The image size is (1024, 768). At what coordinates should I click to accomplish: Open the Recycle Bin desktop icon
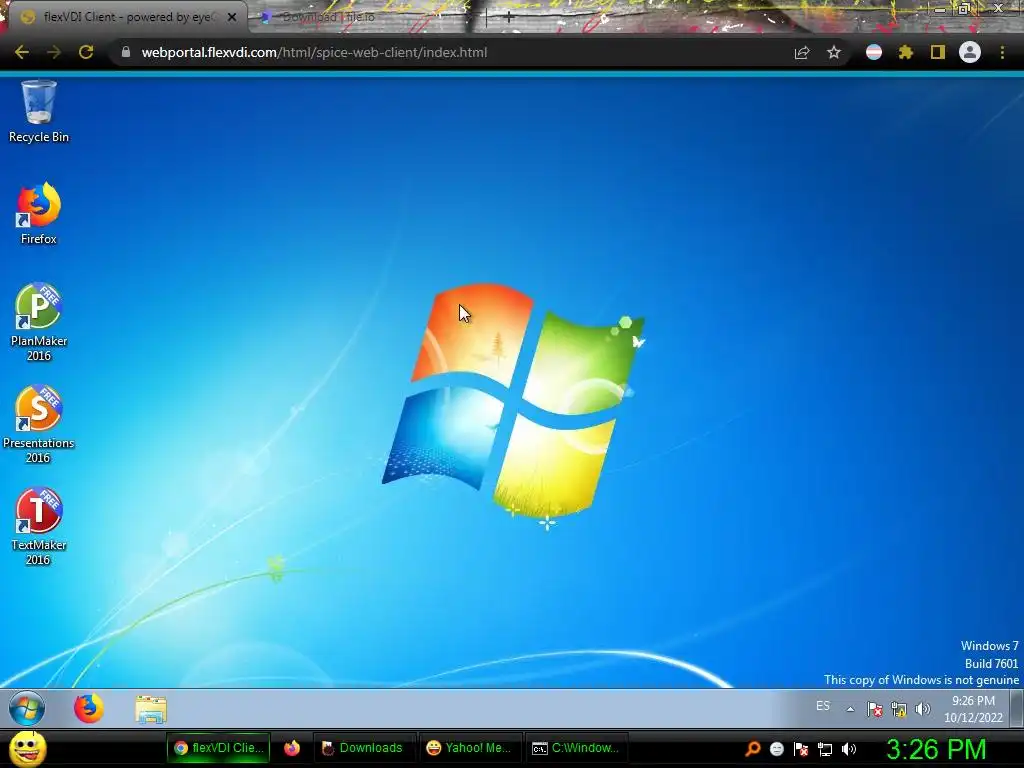pos(39,111)
